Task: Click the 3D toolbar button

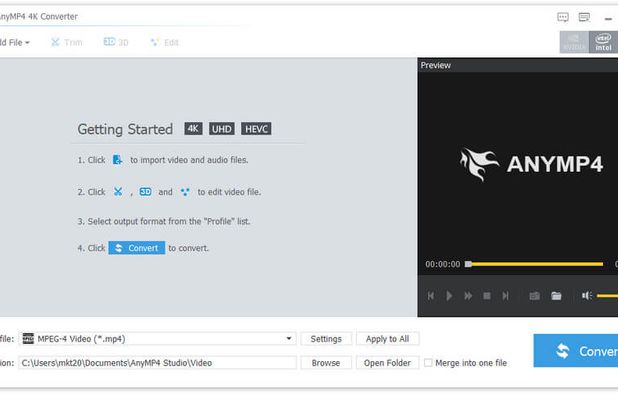Action: point(116,42)
